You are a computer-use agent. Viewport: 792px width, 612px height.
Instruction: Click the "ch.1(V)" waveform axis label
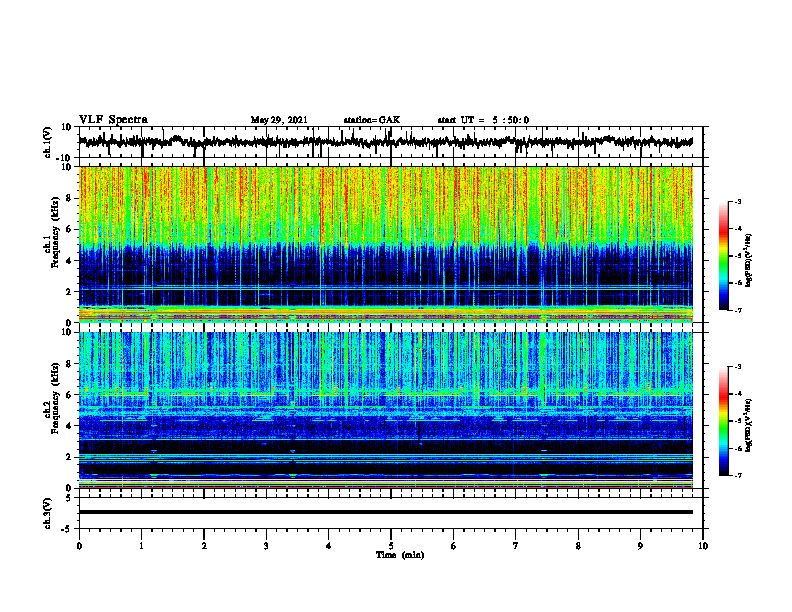click(x=48, y=142)
